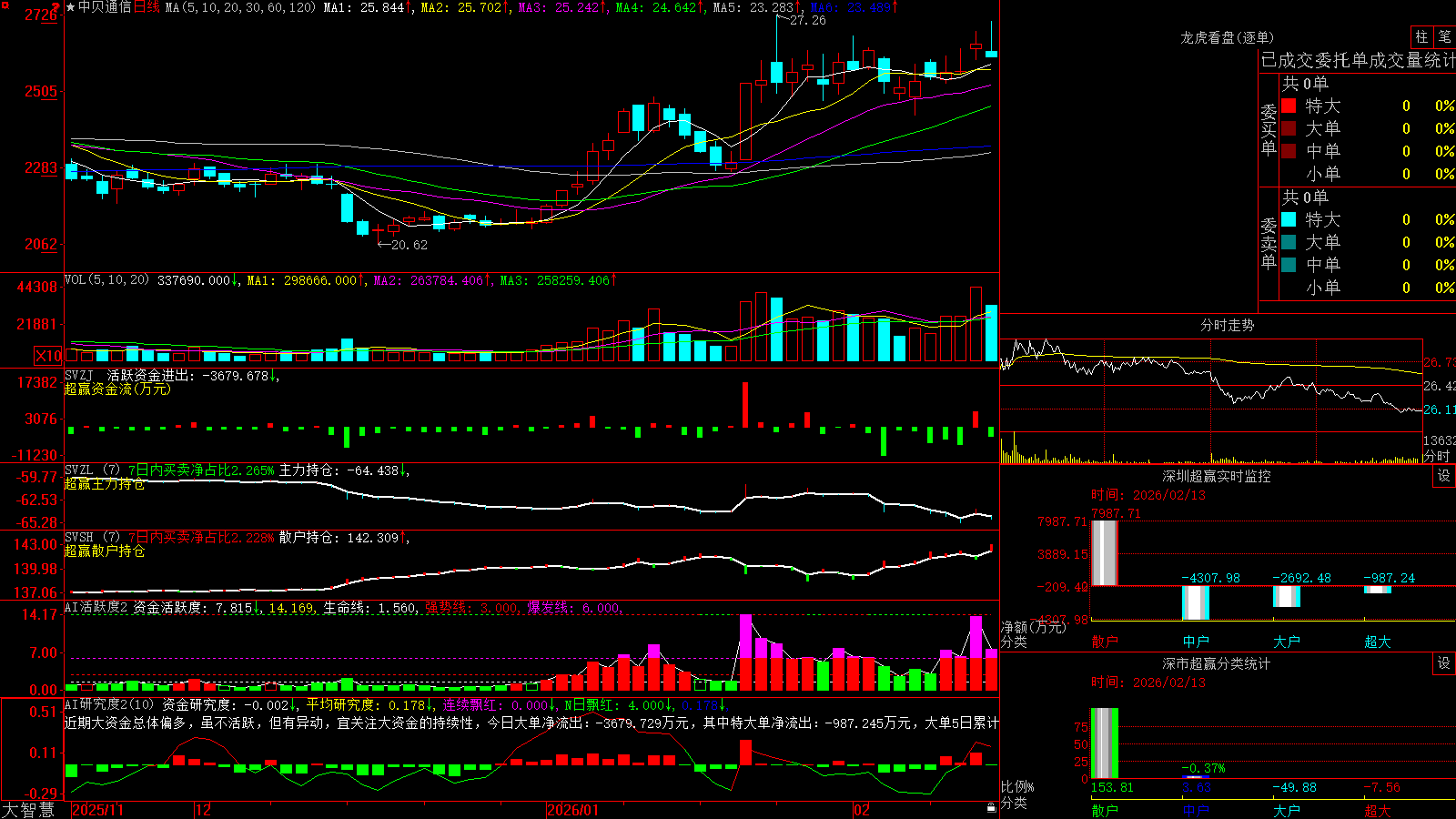Click the MA1: 25.844 value
The height and width of the screenshot is (819, 1456).
click(364, 7)
